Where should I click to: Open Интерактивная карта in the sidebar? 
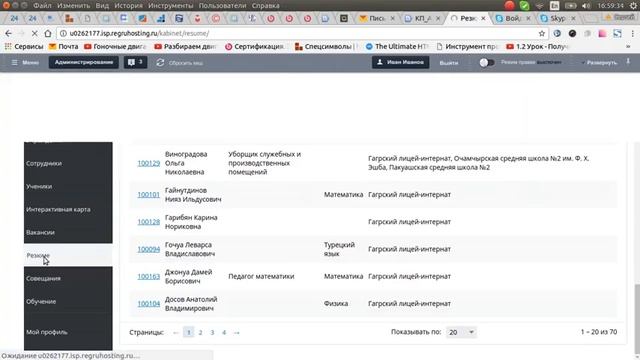[68, 209]
